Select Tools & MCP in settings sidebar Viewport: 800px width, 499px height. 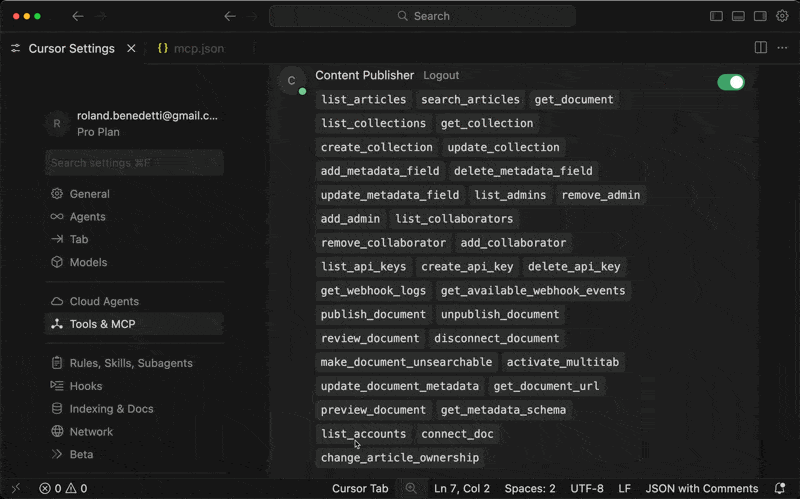(102, 324)
